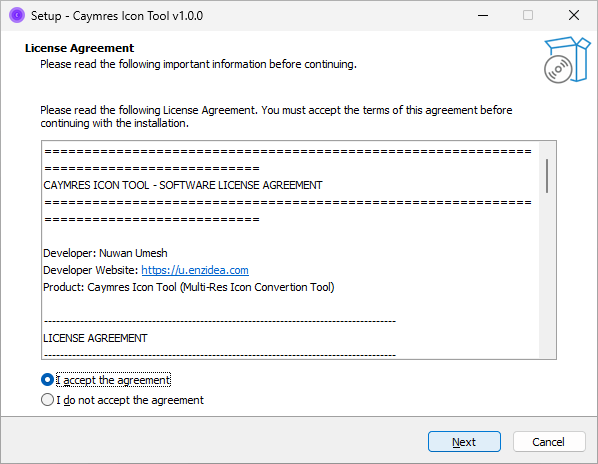Click the empty scrollbar track below the thumb
Viewport: 598px width, 464px height.
[547, 275]
